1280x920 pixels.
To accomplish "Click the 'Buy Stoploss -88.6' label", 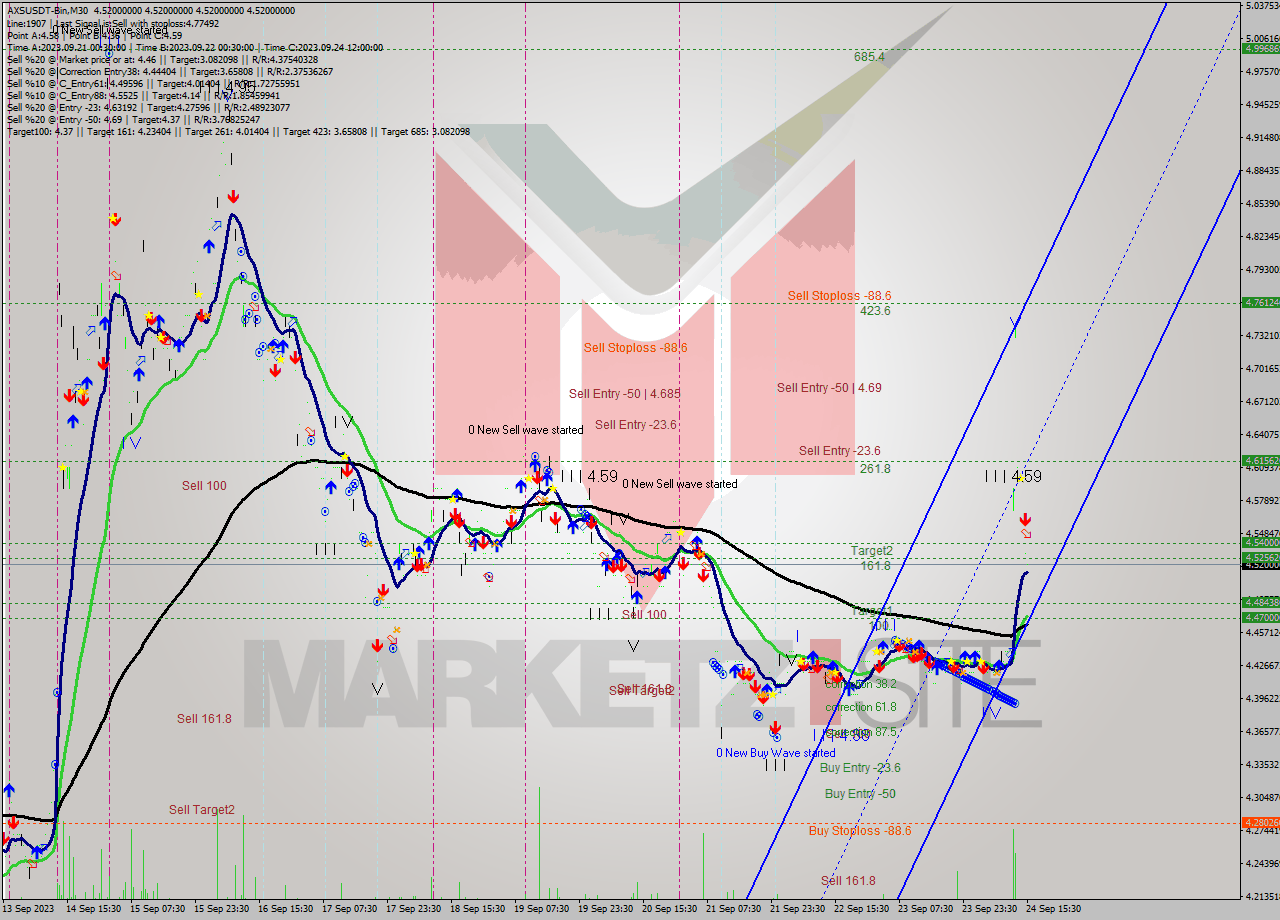I will tap(860, 831).
